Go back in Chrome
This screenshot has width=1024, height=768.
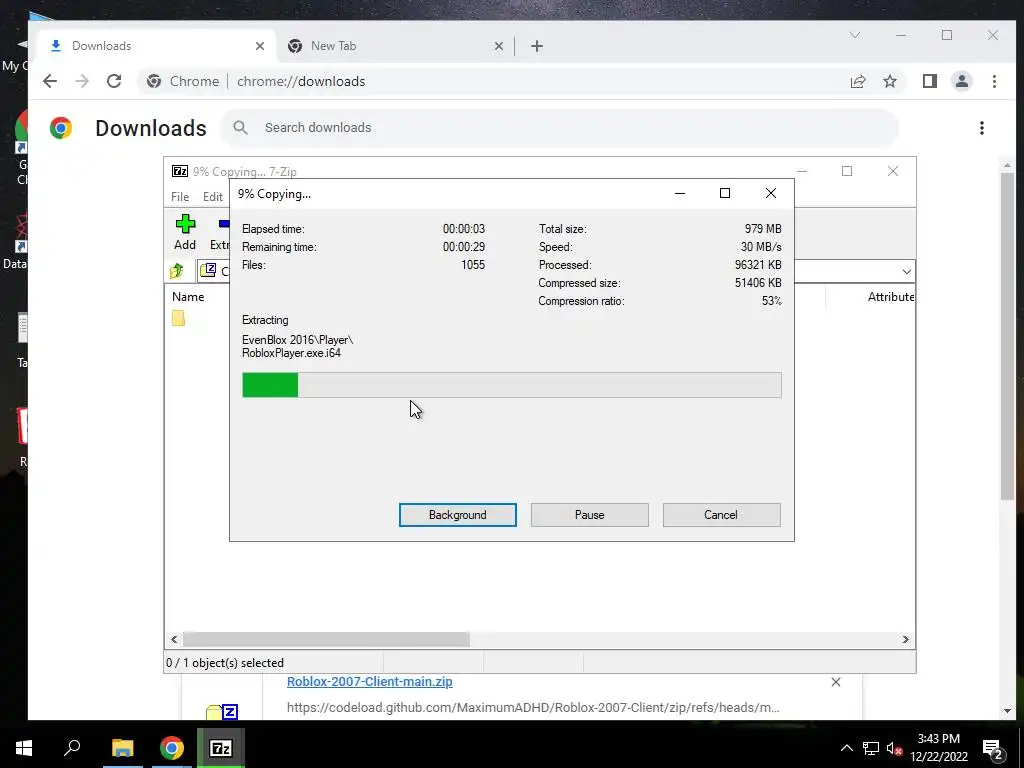pos(50,81)
